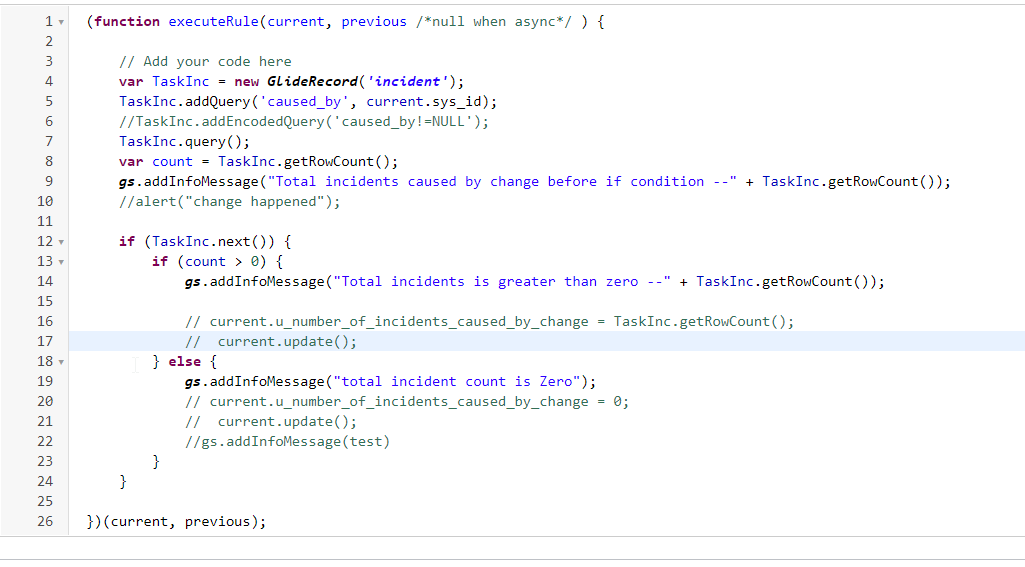
Task: Click the 'count' variable on line 8
Action: [173, 162]
